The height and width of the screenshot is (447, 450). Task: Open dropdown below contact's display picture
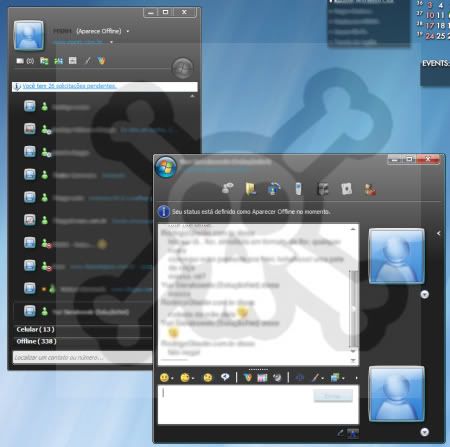point(424,294)
